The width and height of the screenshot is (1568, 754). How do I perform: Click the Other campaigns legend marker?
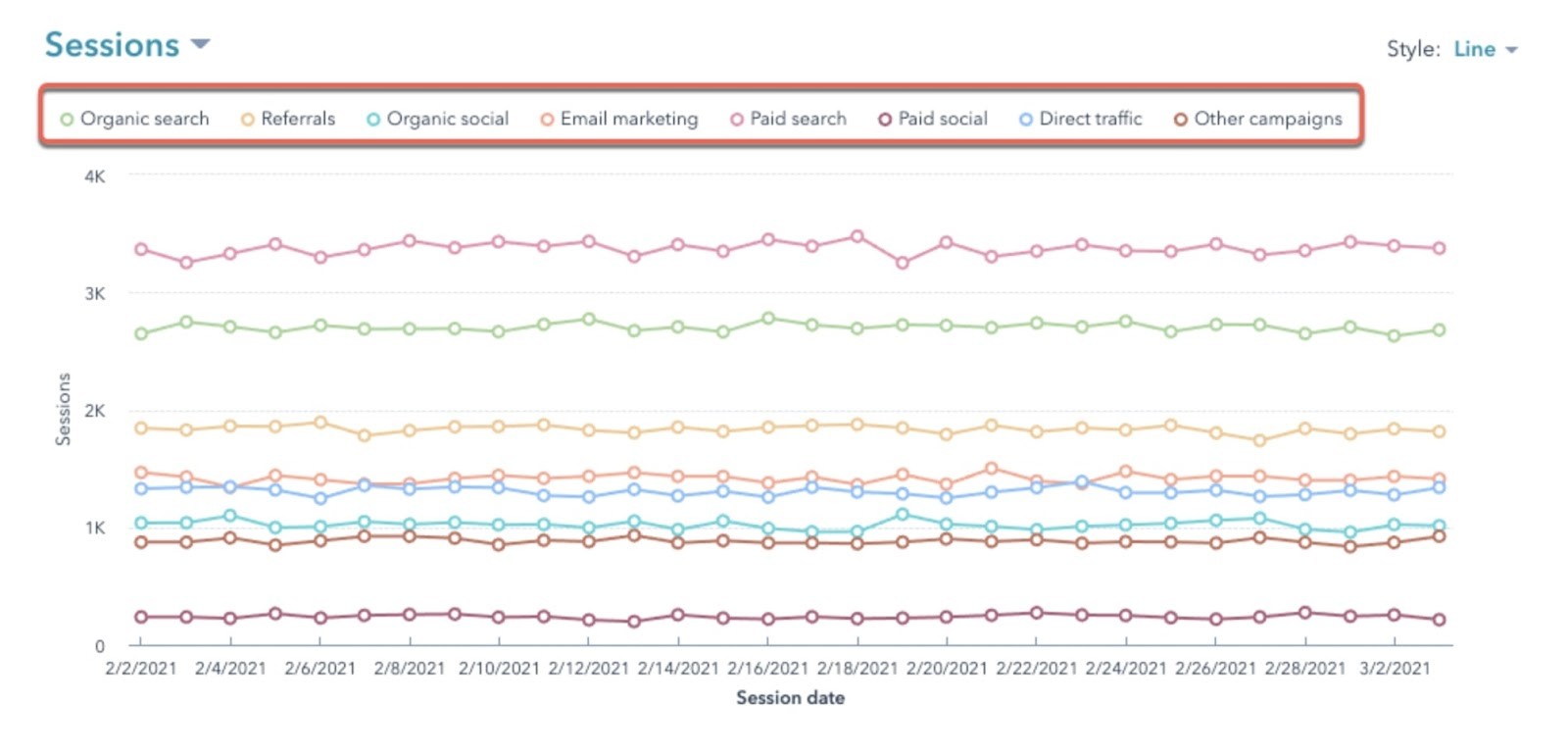[1181, 120]
